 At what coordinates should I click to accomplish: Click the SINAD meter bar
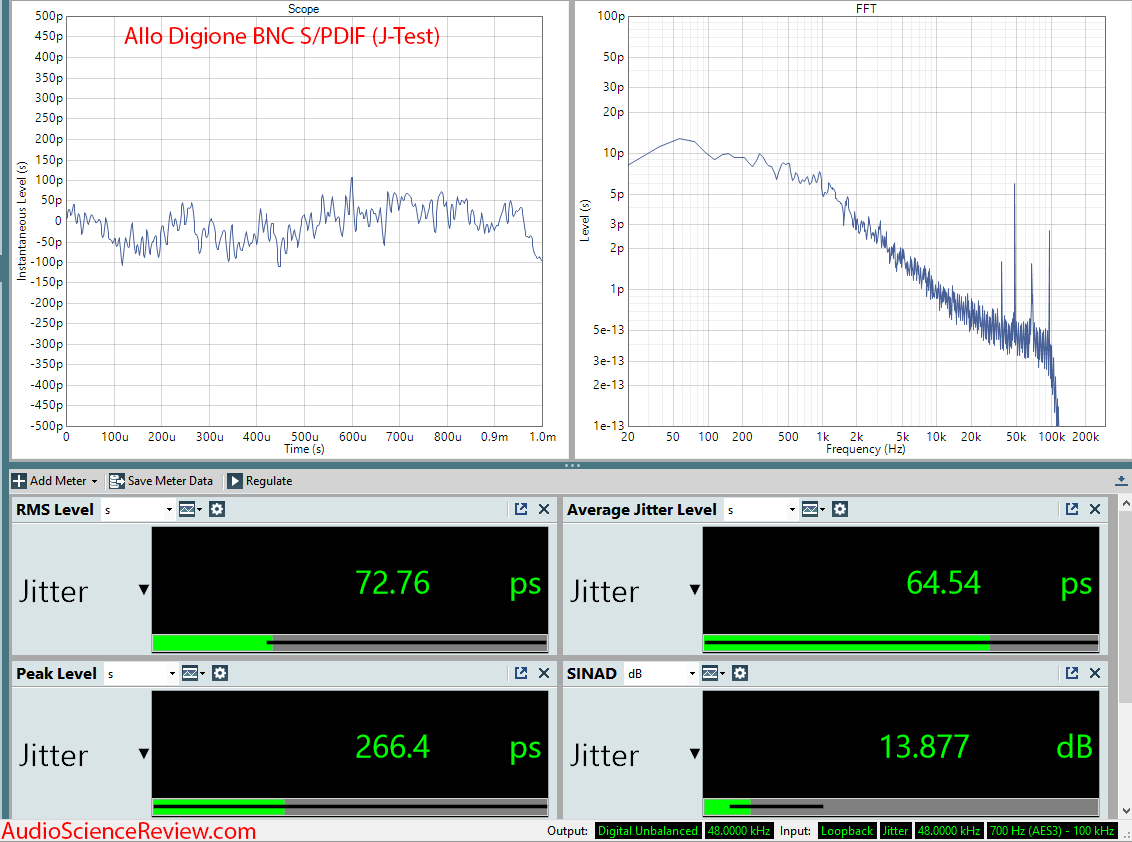pyautogui.click(x=901, y=806)
